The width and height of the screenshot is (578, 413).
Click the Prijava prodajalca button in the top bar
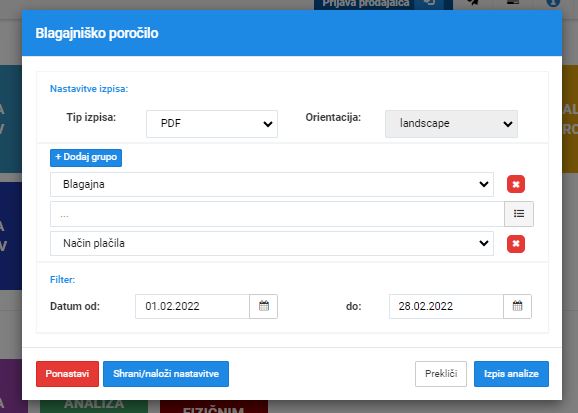pos(366,3)
